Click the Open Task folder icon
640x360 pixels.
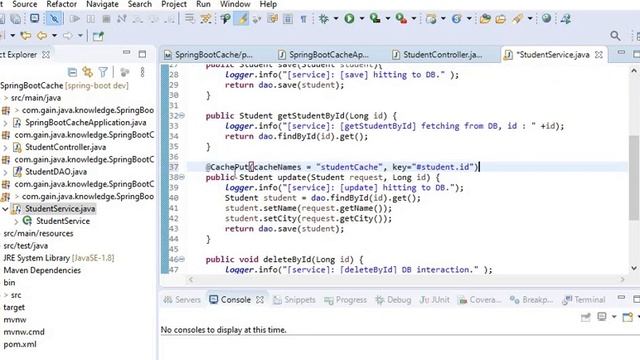point(501,19)
